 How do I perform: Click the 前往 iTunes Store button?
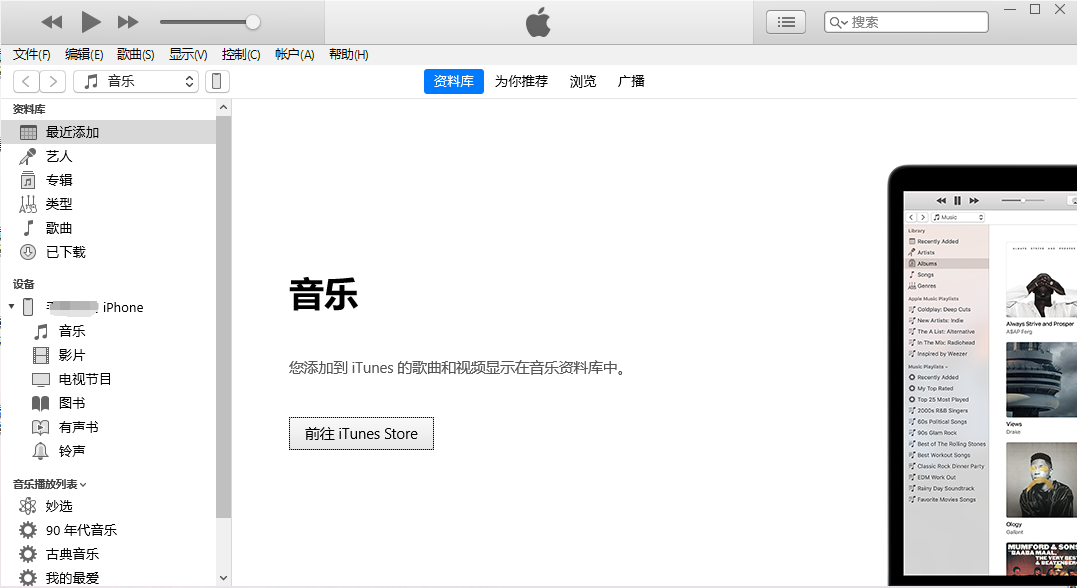[x=361, y=433]
